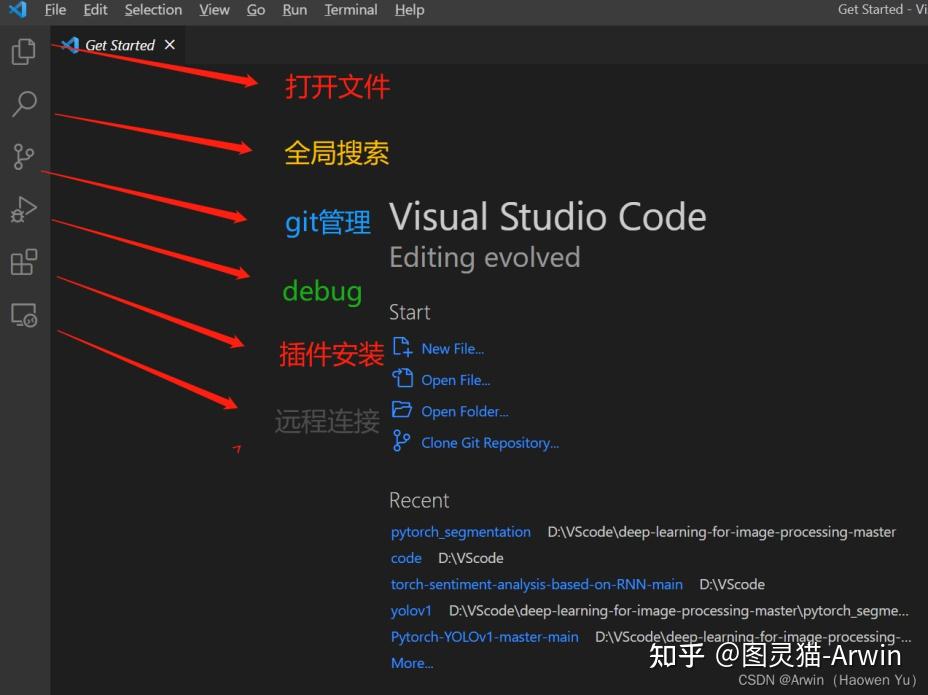Open the yolov1 recent project
The image size is (928, 695).
410,610
